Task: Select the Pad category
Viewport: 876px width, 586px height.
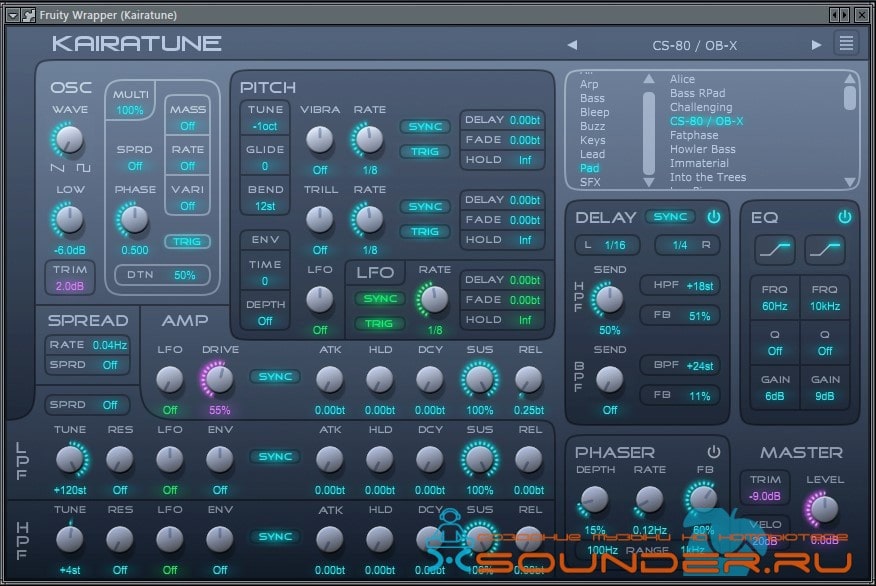Action: pyautogui.click(x=589, y=168)
